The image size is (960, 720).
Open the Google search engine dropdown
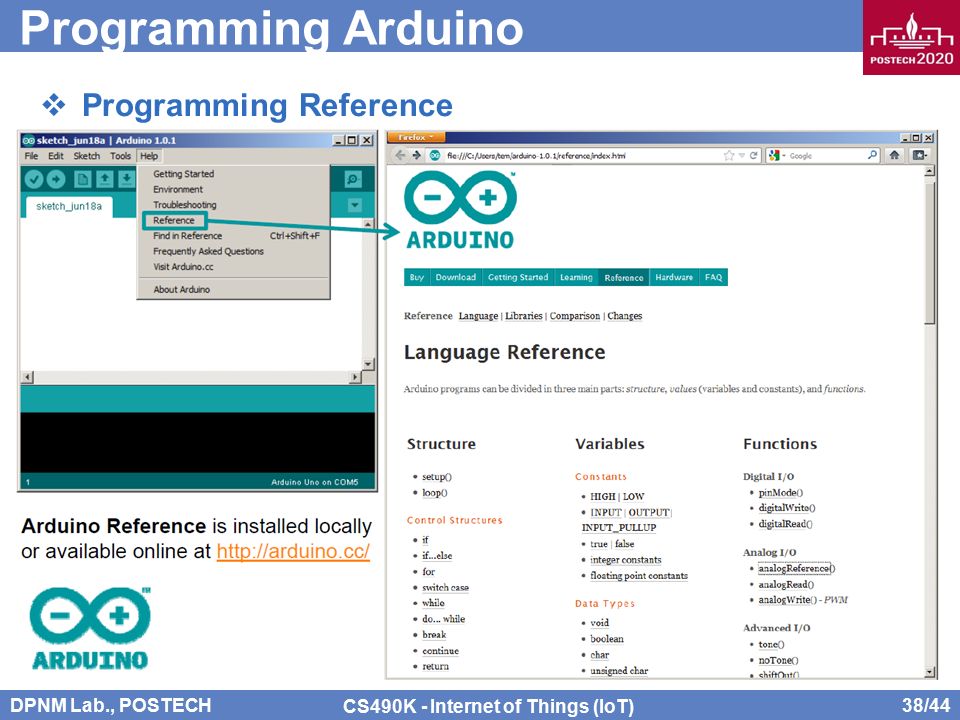(776, 156)
